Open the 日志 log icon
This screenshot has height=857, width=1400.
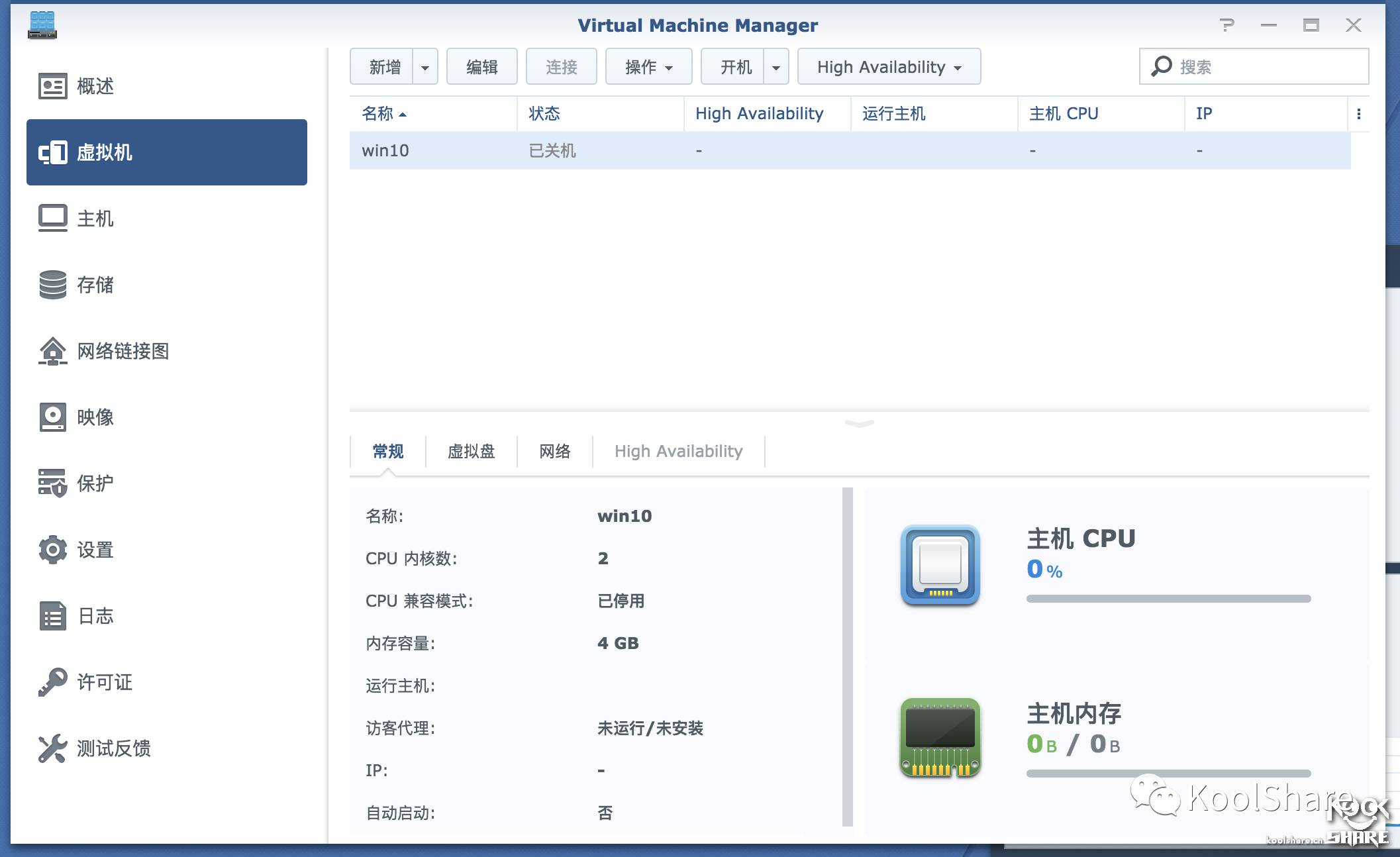coord(52,616)
